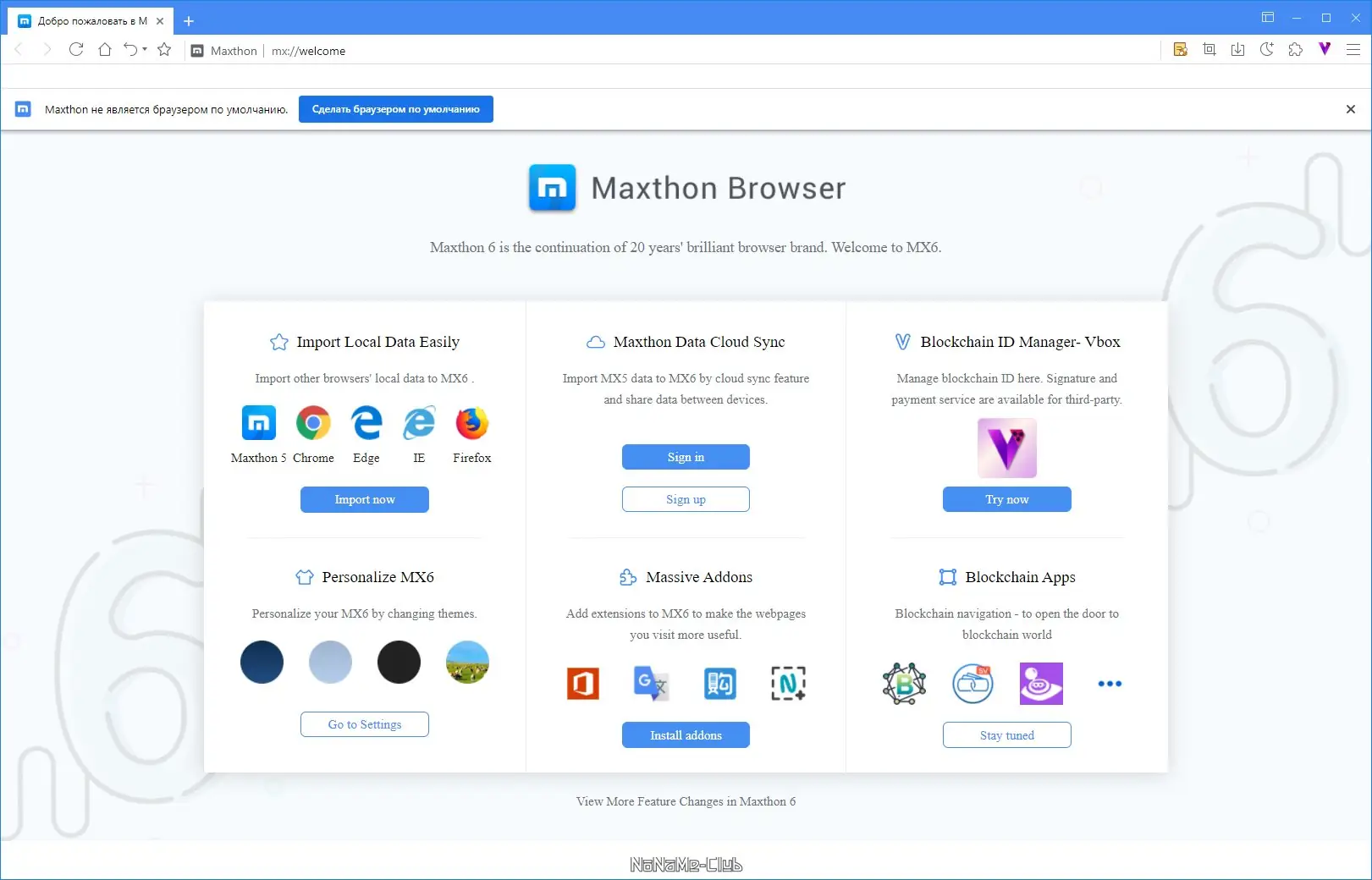1372x880 pixels.
Task: Click the Maxthon Browser logo icon
Action: (x=552, y=188)
